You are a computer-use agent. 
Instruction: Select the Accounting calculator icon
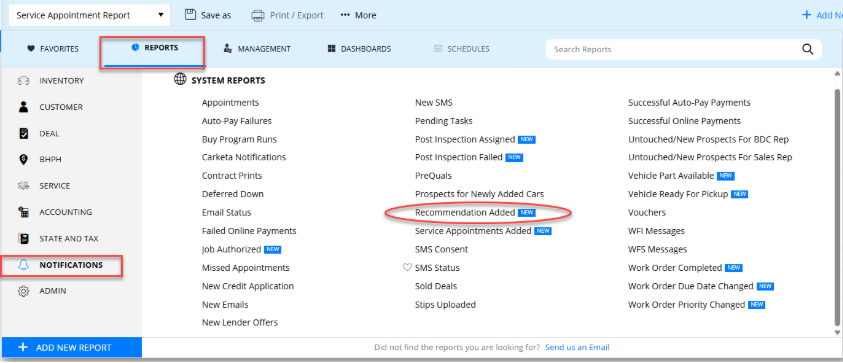tap(23, 212)
